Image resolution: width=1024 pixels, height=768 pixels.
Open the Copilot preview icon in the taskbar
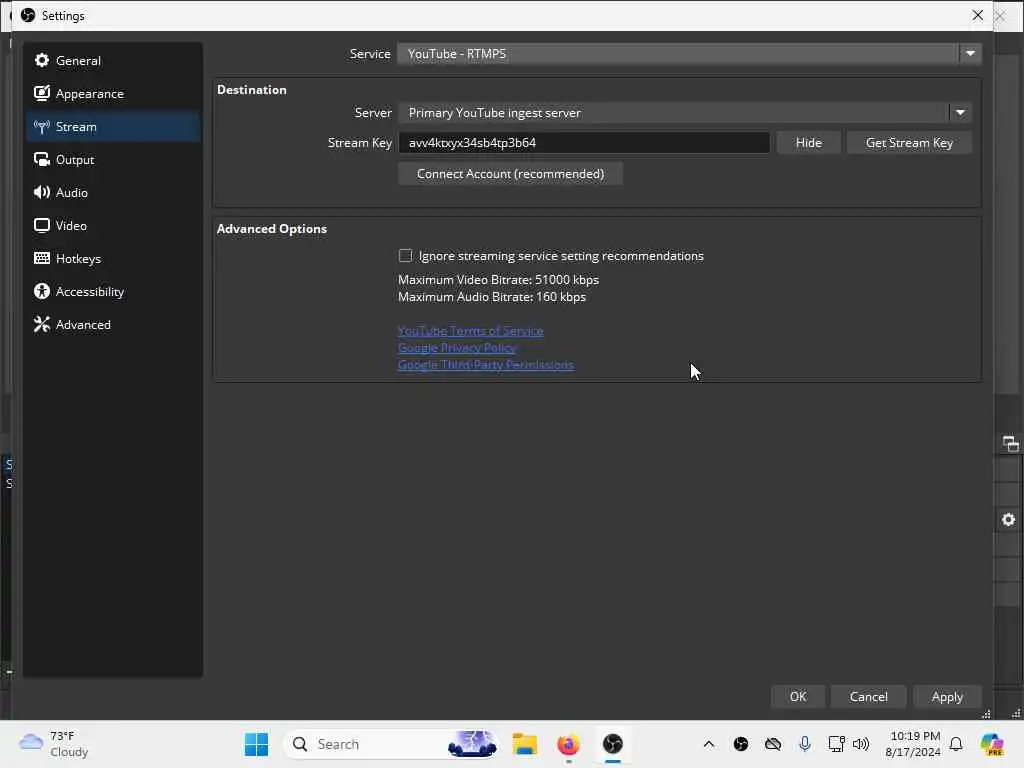(x=991, y=744)
